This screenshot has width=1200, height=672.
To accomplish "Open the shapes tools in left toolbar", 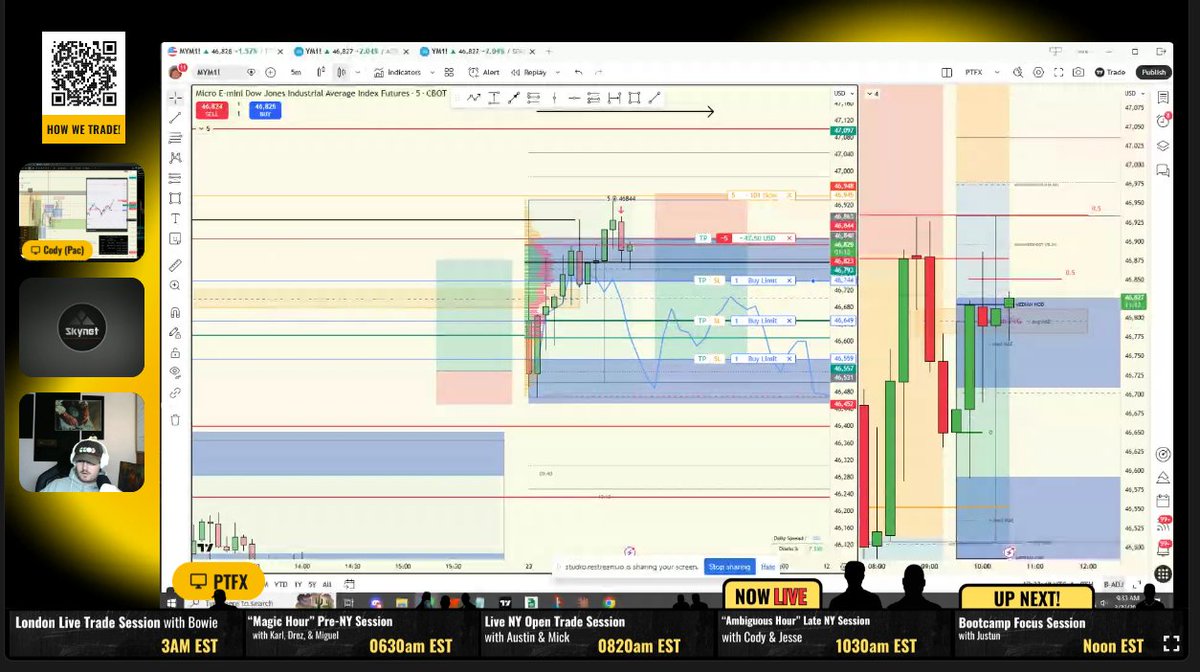I will 175,198.
